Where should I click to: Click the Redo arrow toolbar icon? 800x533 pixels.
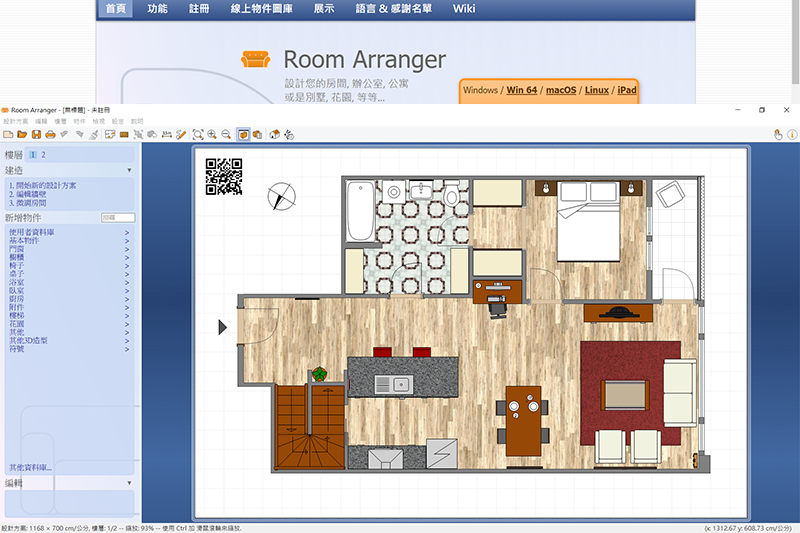(79, 134)
